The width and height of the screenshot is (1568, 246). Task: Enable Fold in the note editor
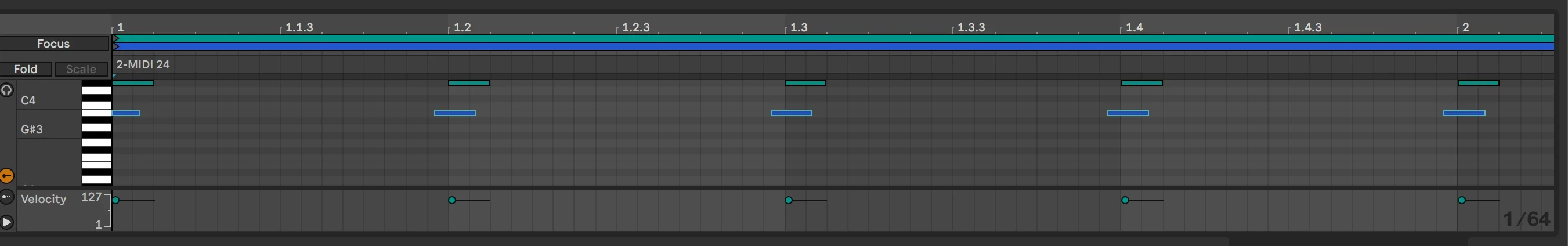(x=26, y=69)
